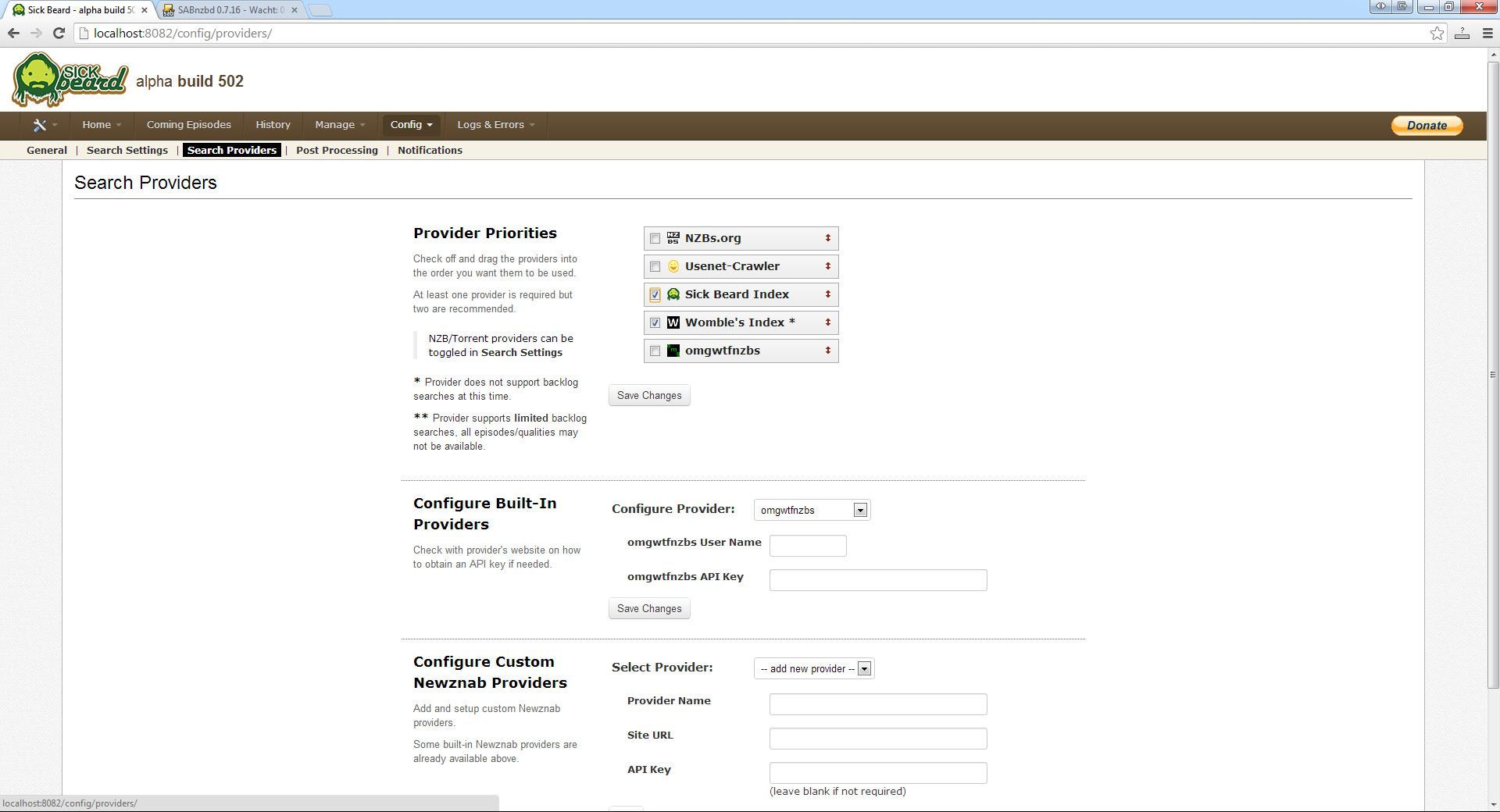Expand the Config menu
Image resolution: width=1500 pixels, height=812 pixels.
point(411,125)
